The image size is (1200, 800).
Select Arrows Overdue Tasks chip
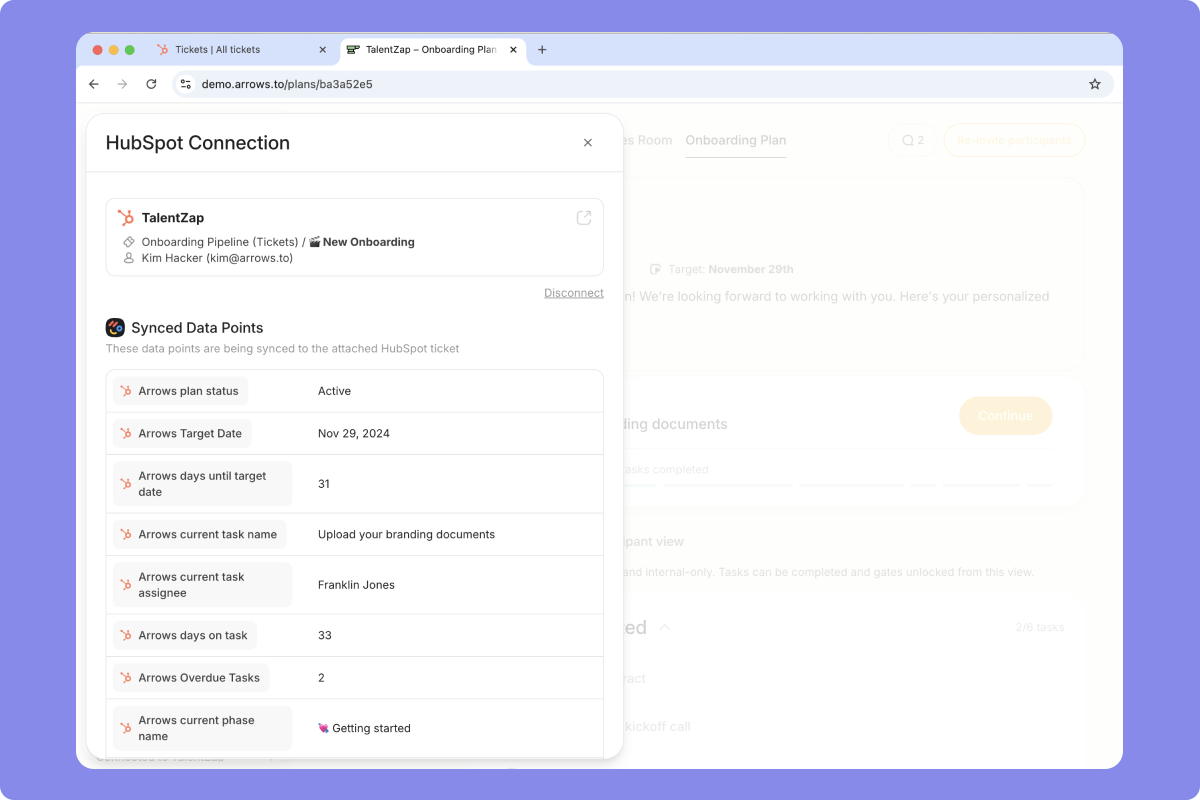191,677
